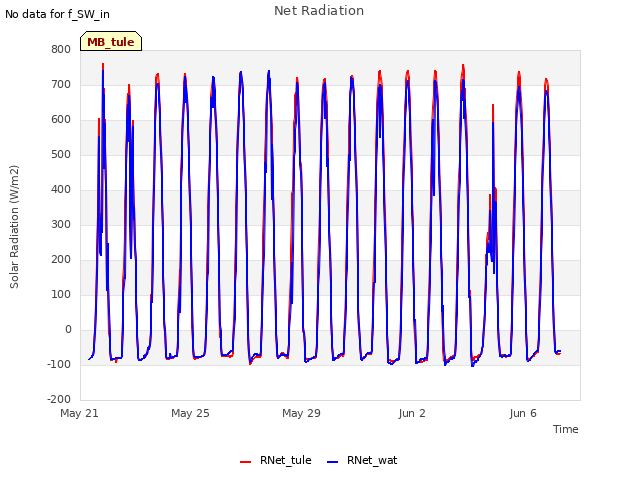Image resolution: width=640 pixels, height=480 pixels.
Task: Click the 500 y-axis tick label
Action: point(61,154)
